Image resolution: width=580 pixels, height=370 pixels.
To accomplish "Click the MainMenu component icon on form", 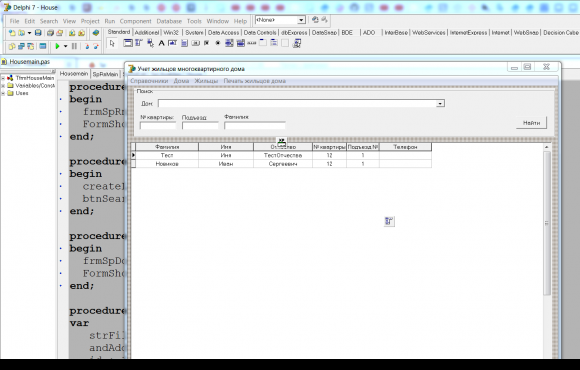I will click(389, 221).
